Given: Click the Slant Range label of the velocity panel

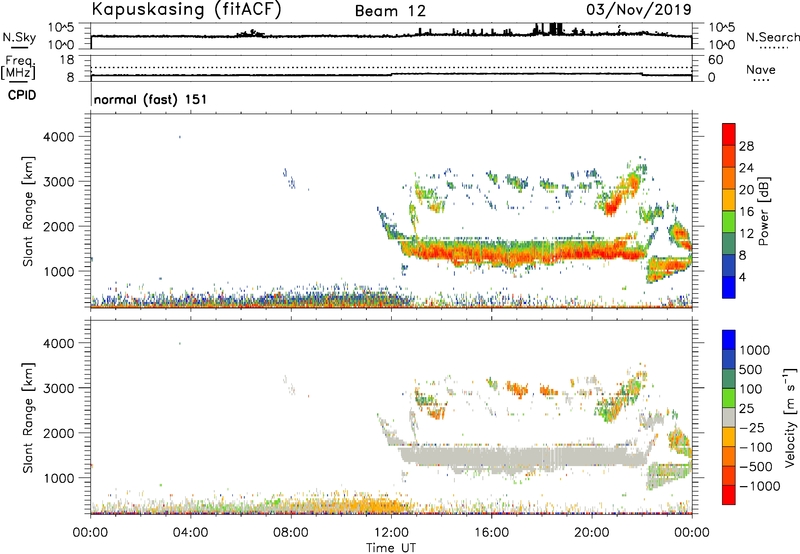Looking at the screenshot, I should tap(28, 418).
